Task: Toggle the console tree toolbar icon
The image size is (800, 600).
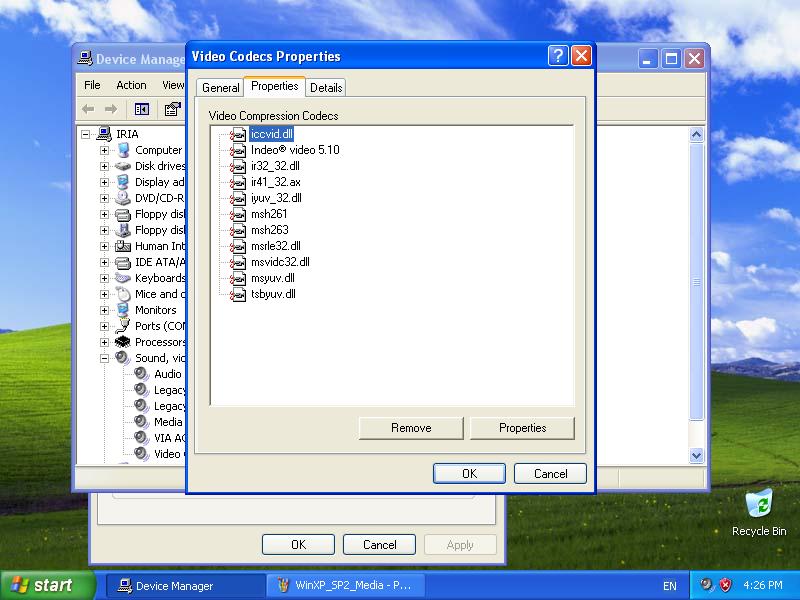Action: 142,109
